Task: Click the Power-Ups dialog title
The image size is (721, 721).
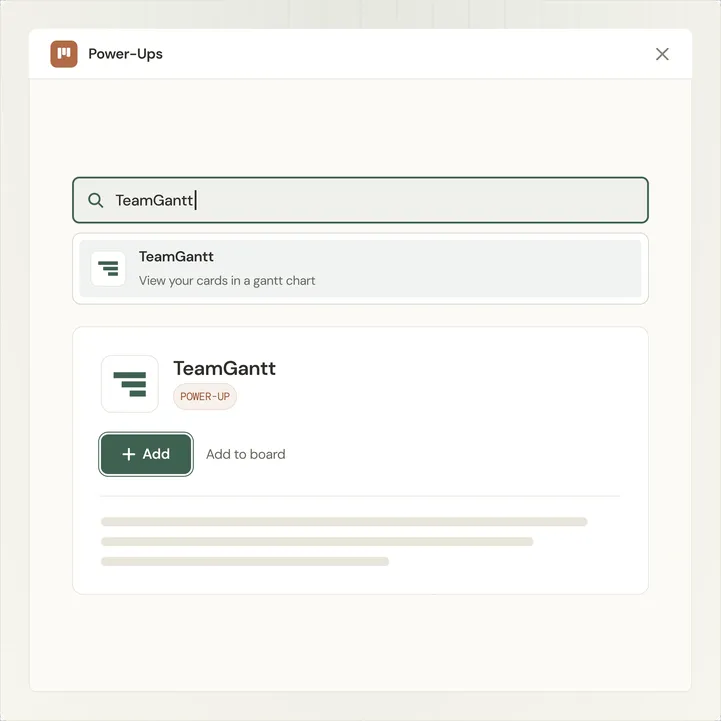Action: click(126, 54)
